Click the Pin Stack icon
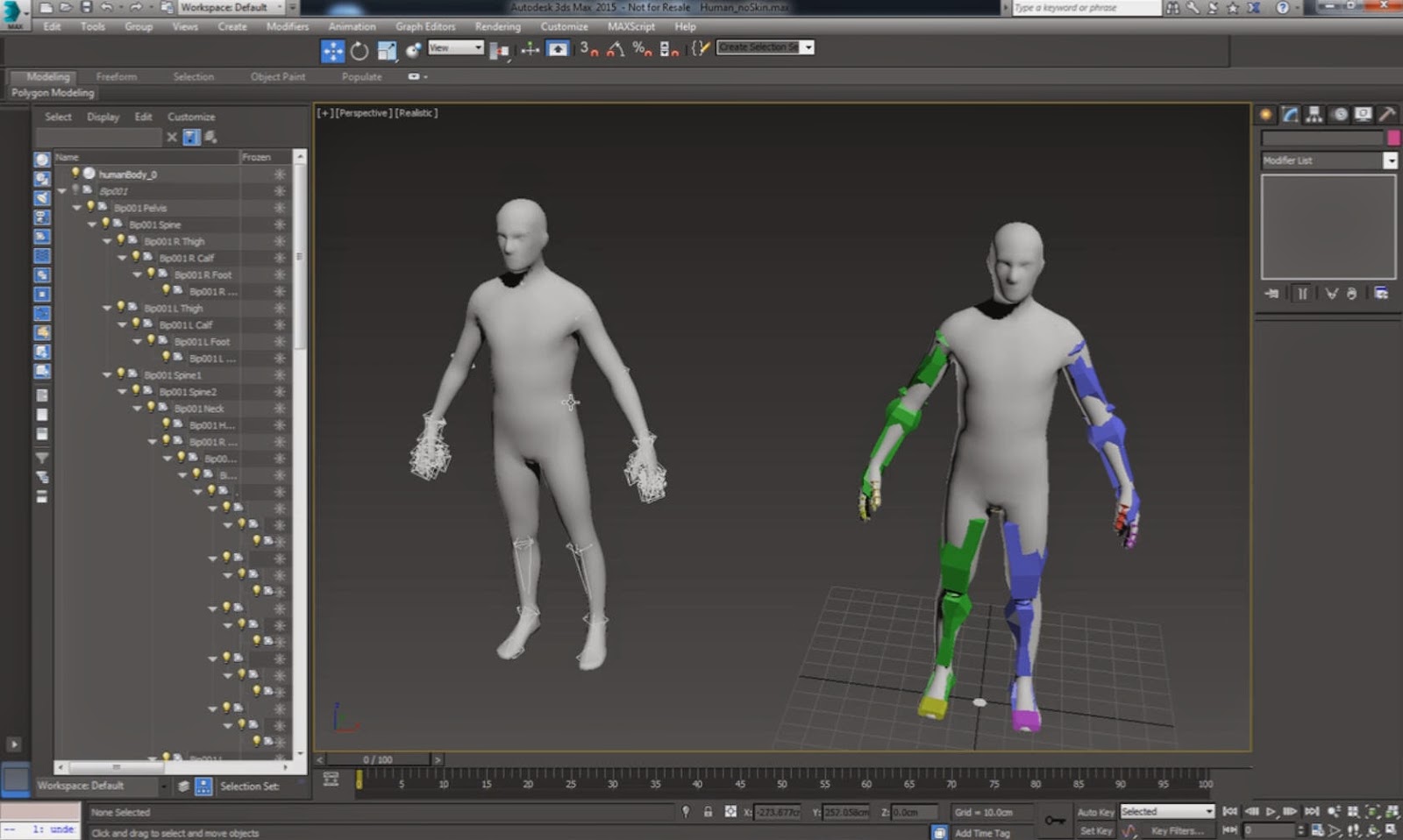 (x=1271, y=294)
